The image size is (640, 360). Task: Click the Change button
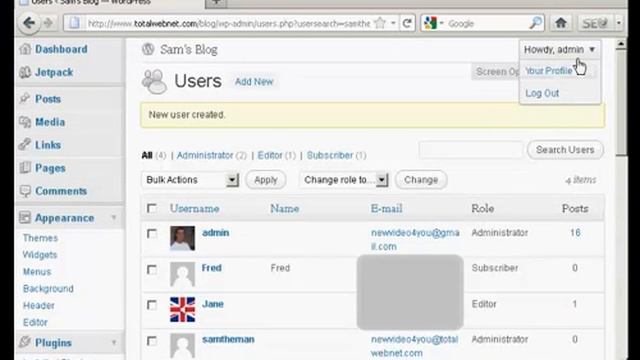421,180
